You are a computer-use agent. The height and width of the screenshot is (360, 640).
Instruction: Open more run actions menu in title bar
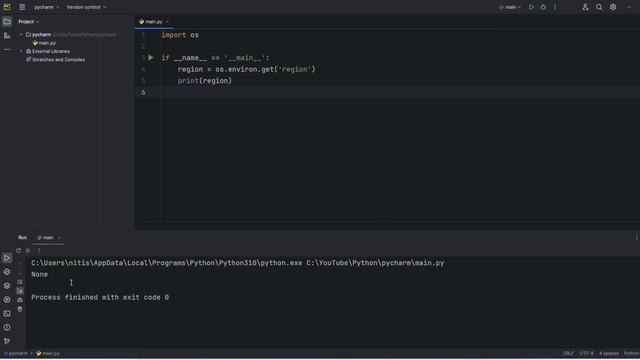click(555, 7)
